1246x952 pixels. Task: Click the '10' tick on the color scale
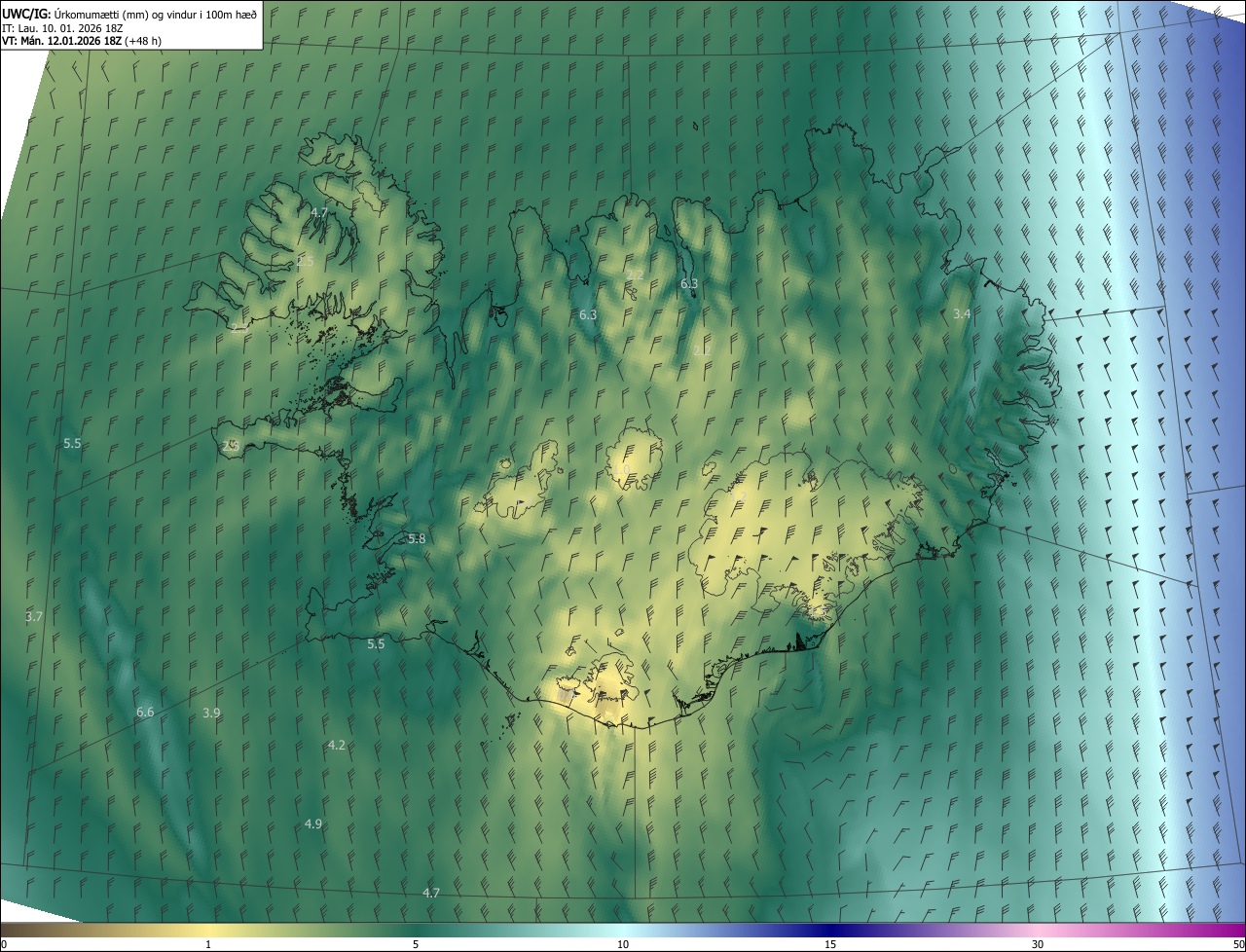pyautogui.click(x=623, y=944)
